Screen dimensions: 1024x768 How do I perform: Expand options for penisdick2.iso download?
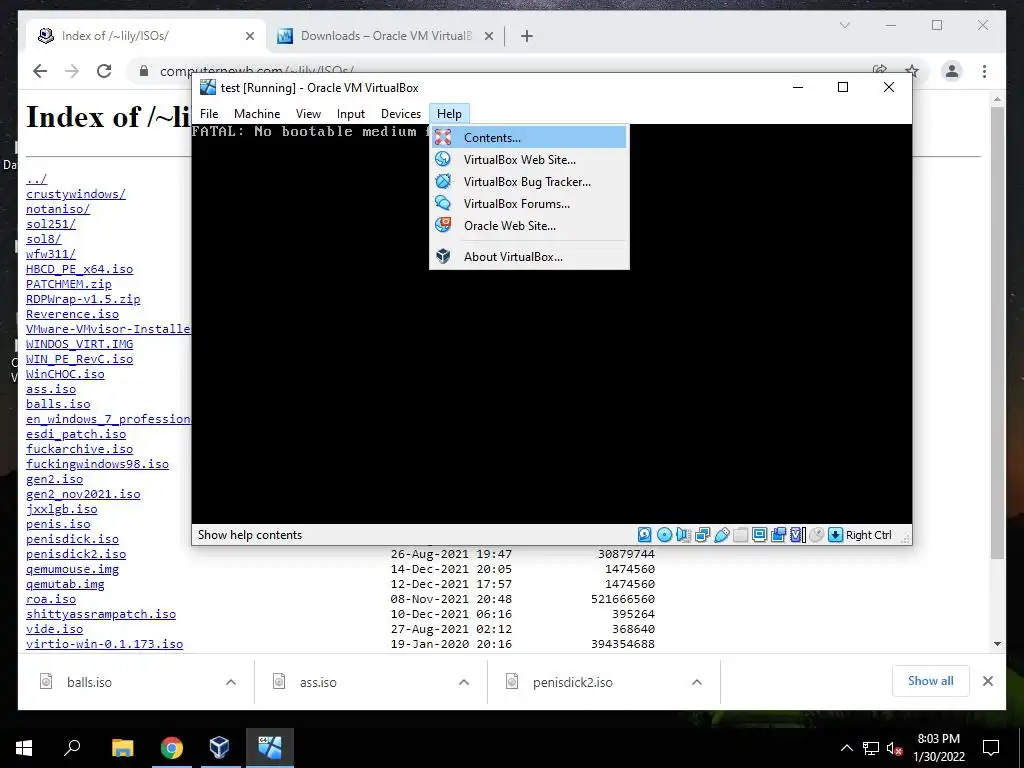coord(697,682)
